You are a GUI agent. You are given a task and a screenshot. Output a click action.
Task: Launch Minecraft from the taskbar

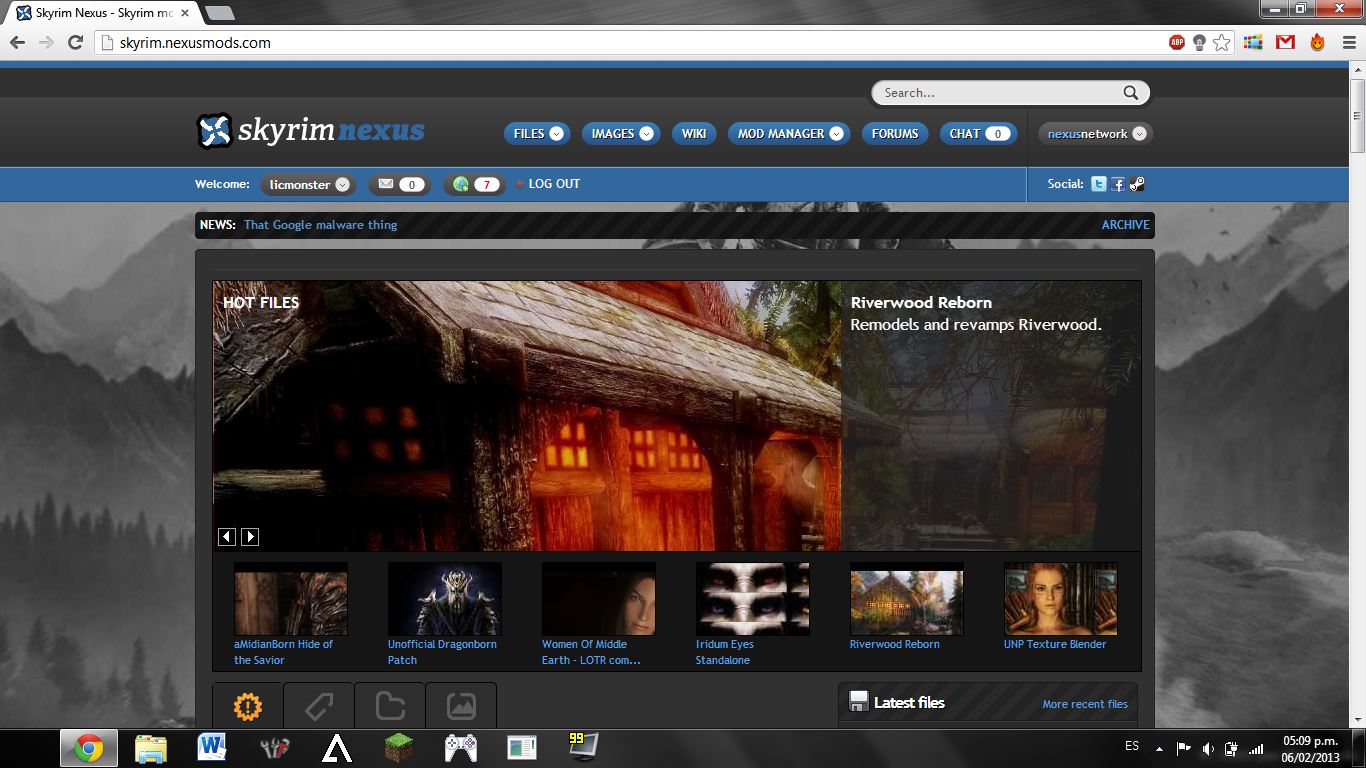(x=397, y=747)
